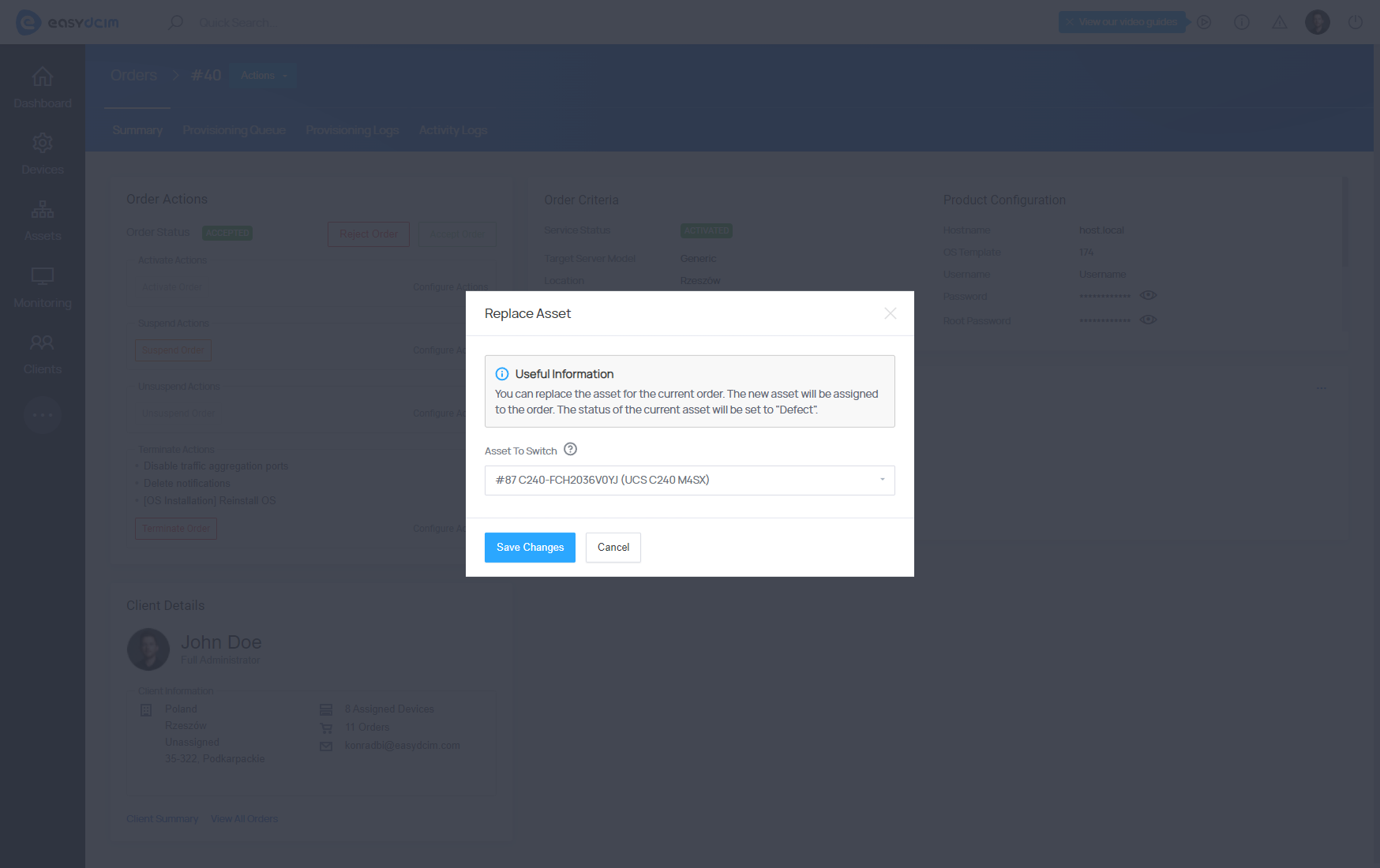Image resolution: width=1380 pixels, height=868 pixels.
Task: Click Save Changes in the dialog
Action: click(530, 548)
